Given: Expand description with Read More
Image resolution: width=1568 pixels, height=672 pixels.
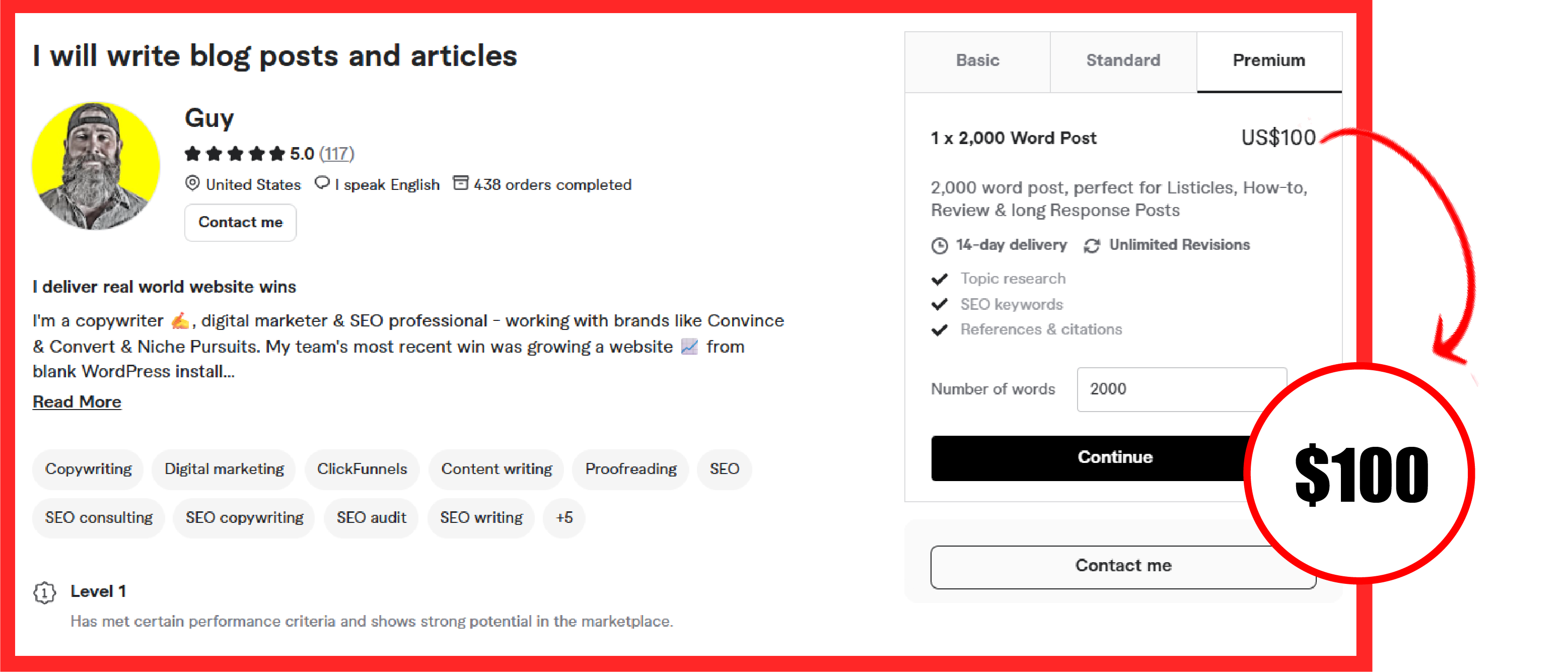Looking at the screenshot, I should 77,402.
